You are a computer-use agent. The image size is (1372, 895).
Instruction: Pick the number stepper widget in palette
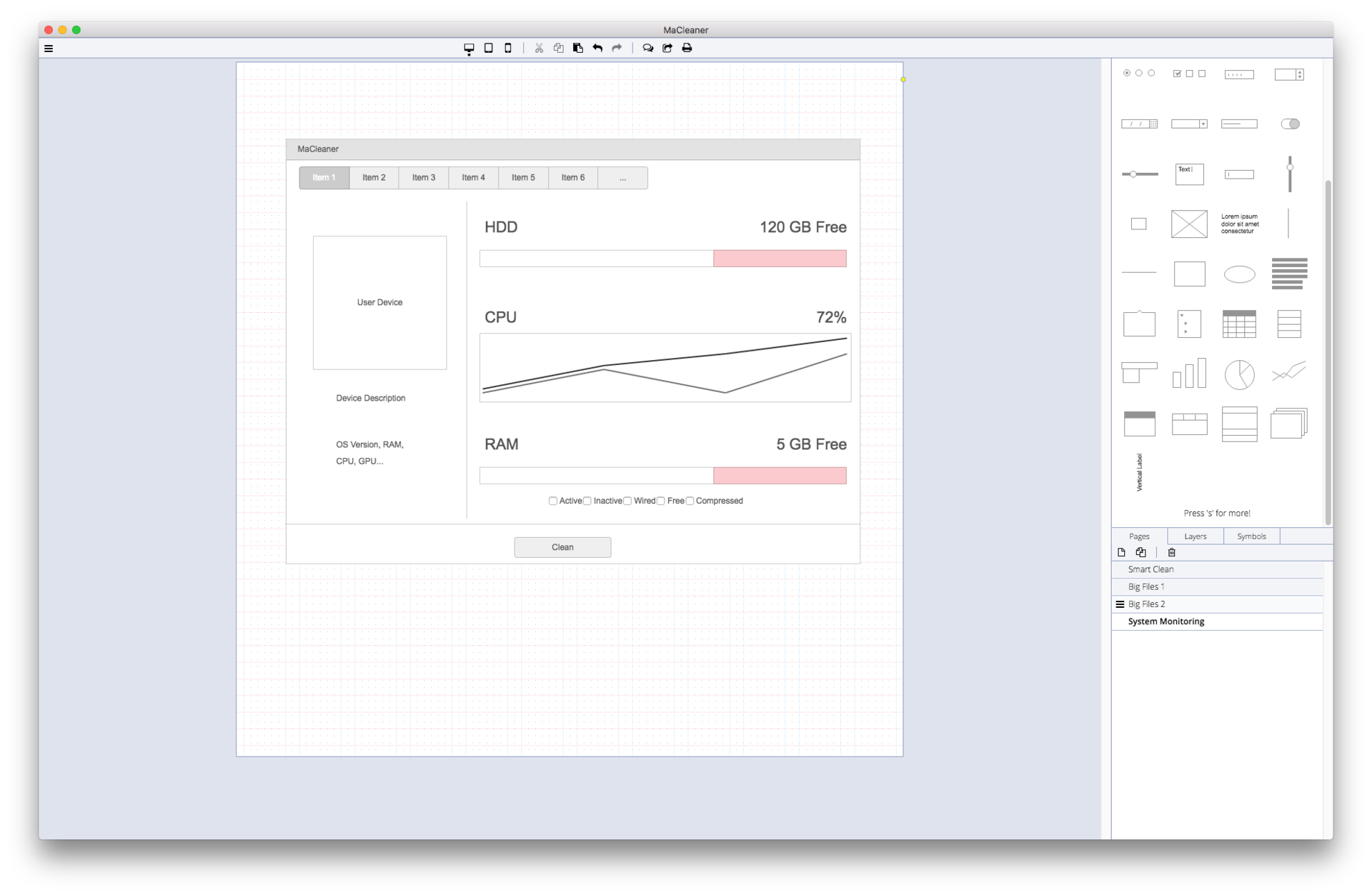point(1289,74)
